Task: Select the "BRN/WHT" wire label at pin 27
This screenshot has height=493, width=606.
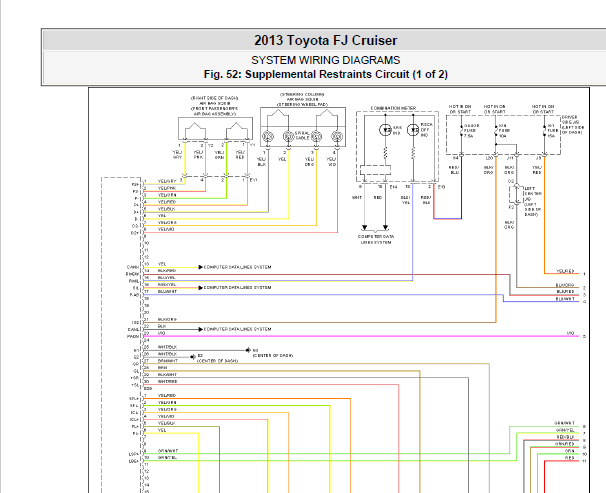Action: (167, 360)
